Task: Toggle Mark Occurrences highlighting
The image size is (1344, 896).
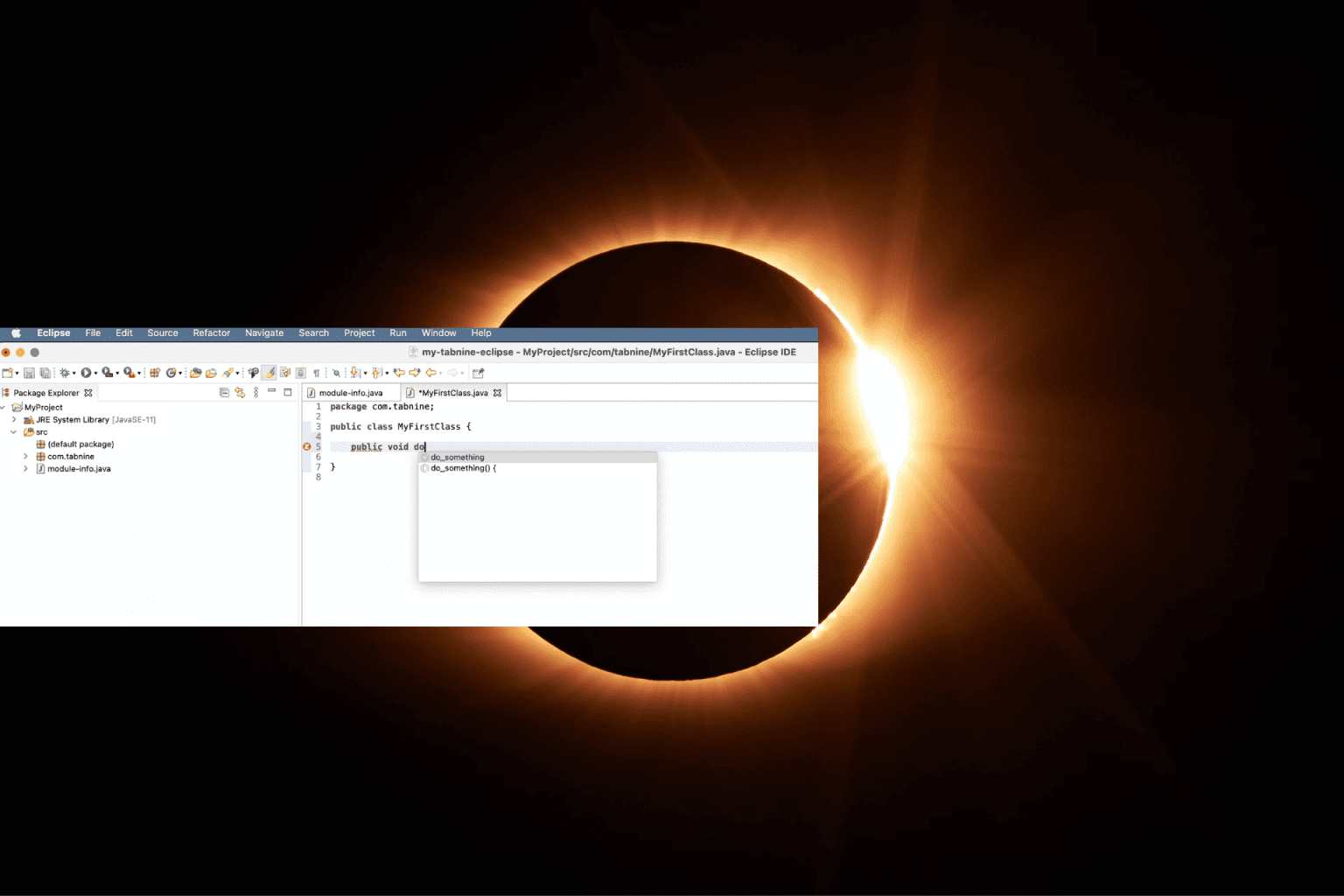Action: point(269,372)
